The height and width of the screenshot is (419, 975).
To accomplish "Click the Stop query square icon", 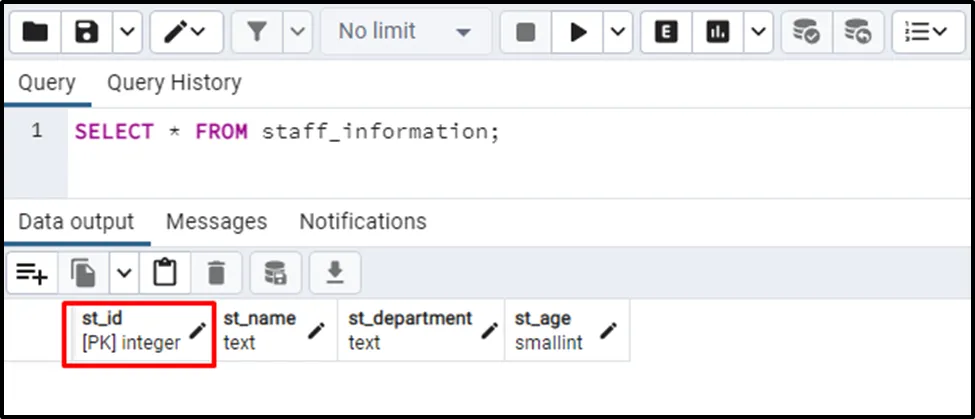I will pyautogui.click(x=526, y=32).
